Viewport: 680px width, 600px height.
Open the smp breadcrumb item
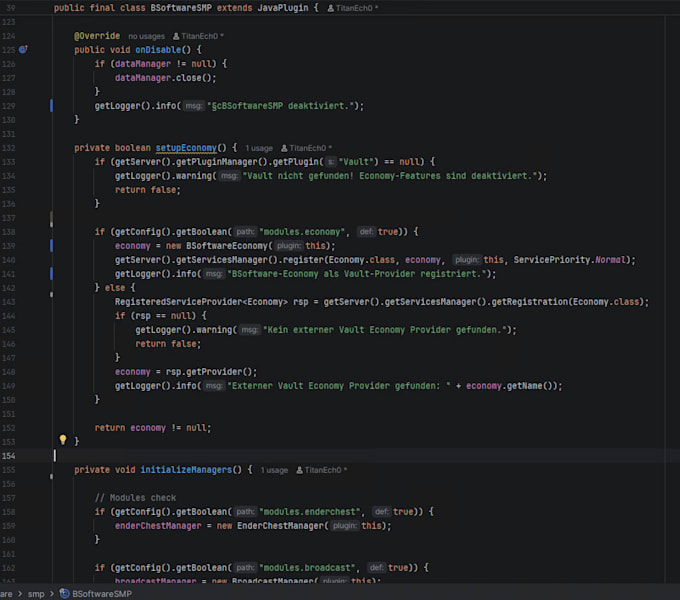tap(36, 594)
